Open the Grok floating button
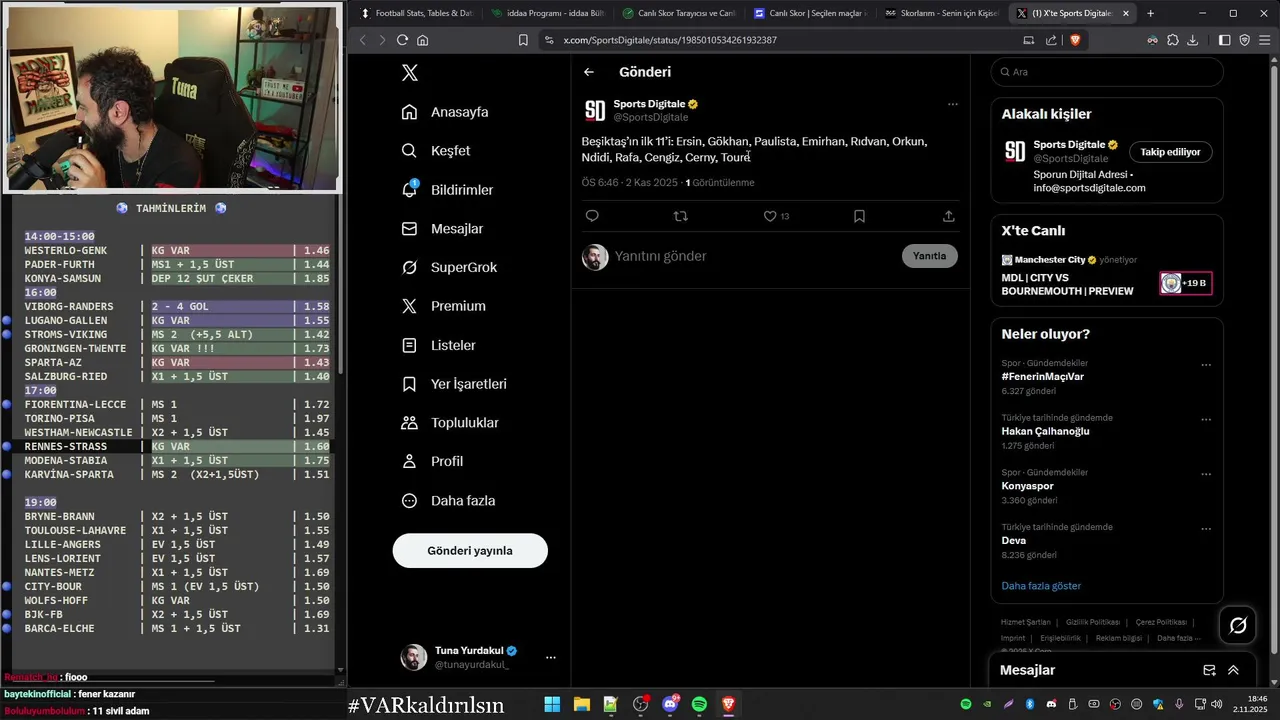 1238,626
